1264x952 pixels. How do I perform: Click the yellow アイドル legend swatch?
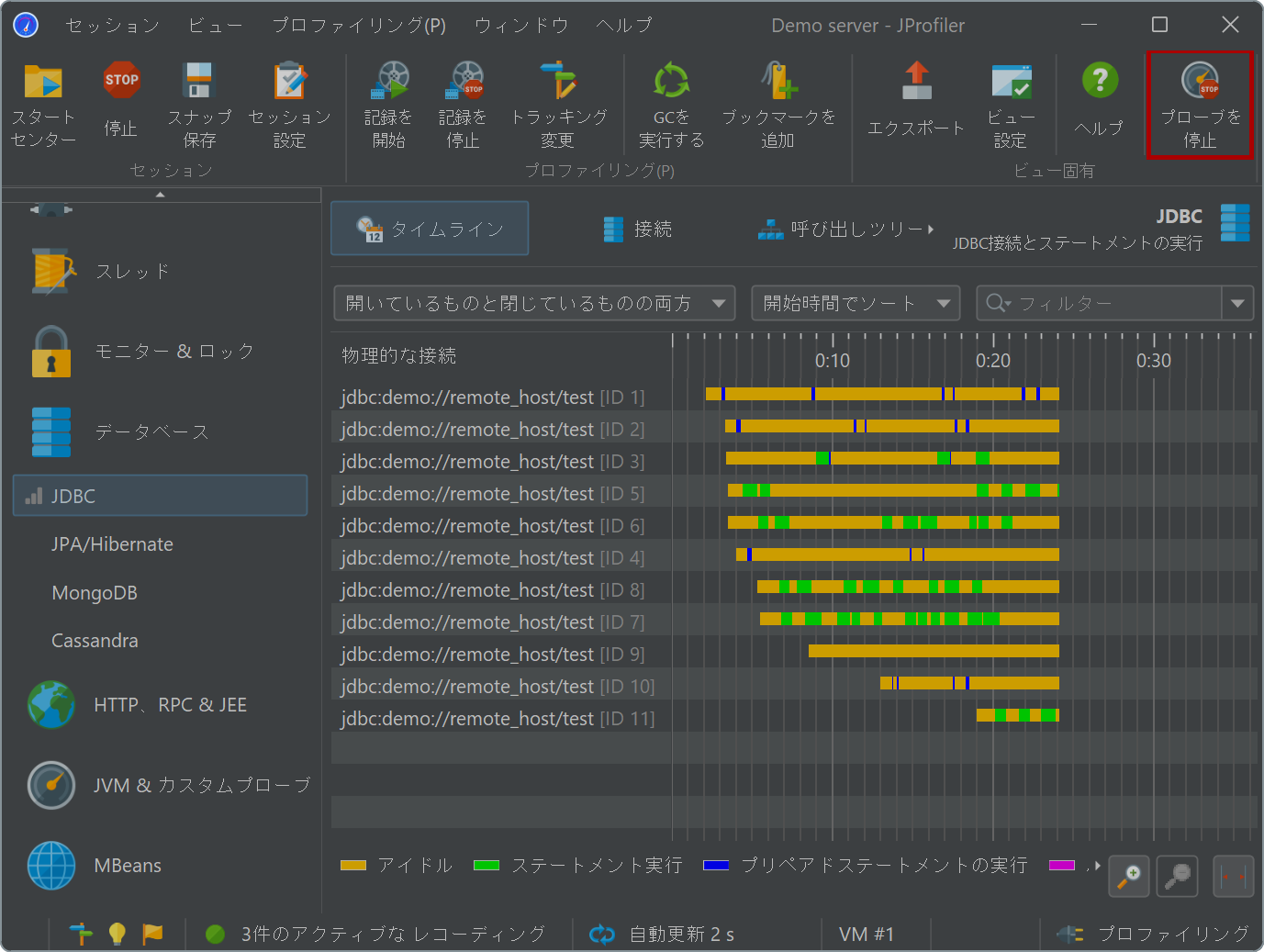point(353,866)
